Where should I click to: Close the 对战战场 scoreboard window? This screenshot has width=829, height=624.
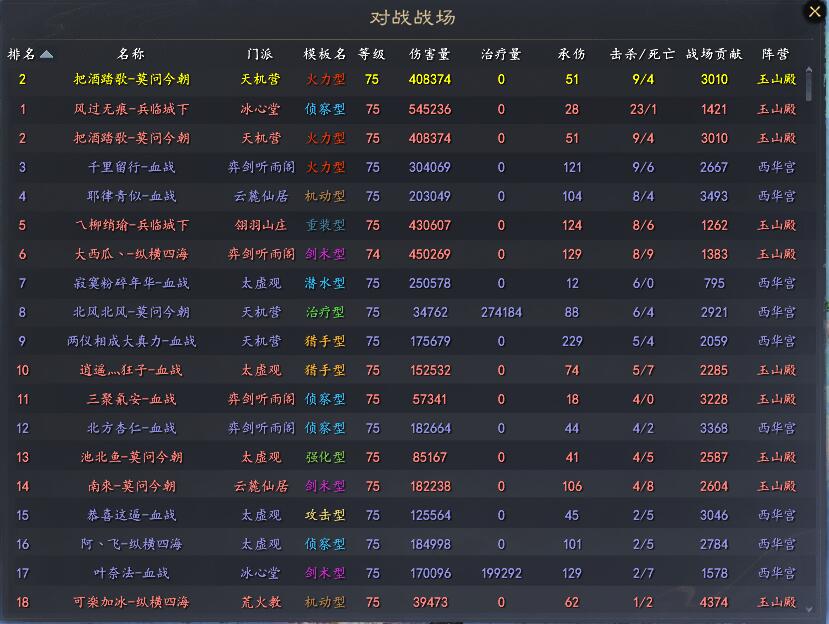pos(815,12)
